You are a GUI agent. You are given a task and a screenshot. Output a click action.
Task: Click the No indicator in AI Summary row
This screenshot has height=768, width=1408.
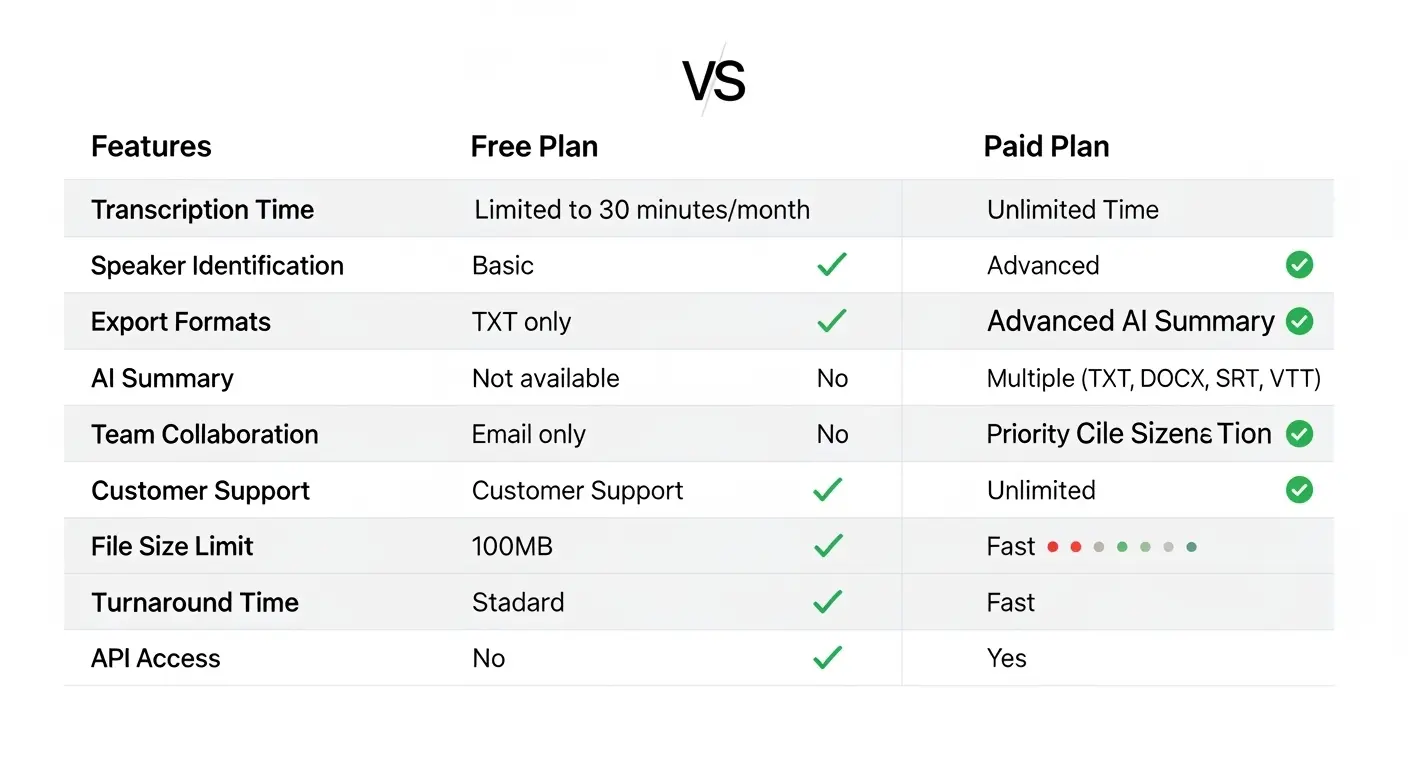(832, 378)
